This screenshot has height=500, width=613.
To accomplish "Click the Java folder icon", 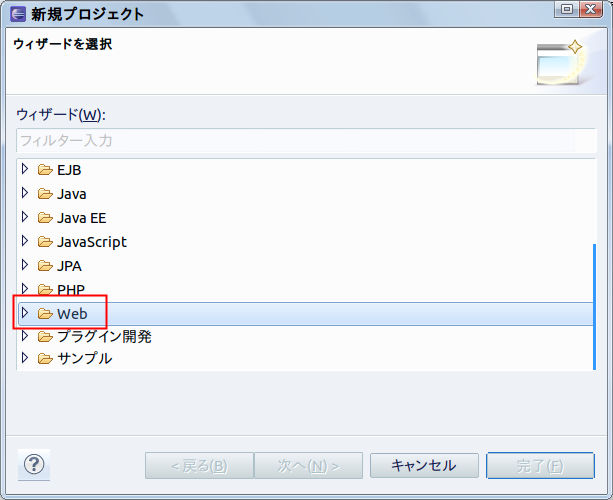I will click(45, 194).
